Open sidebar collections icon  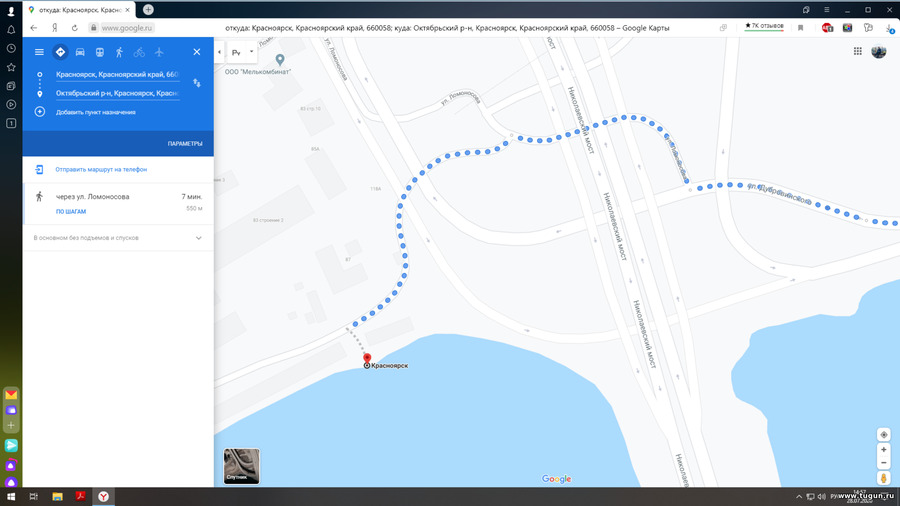coord(11,86)
